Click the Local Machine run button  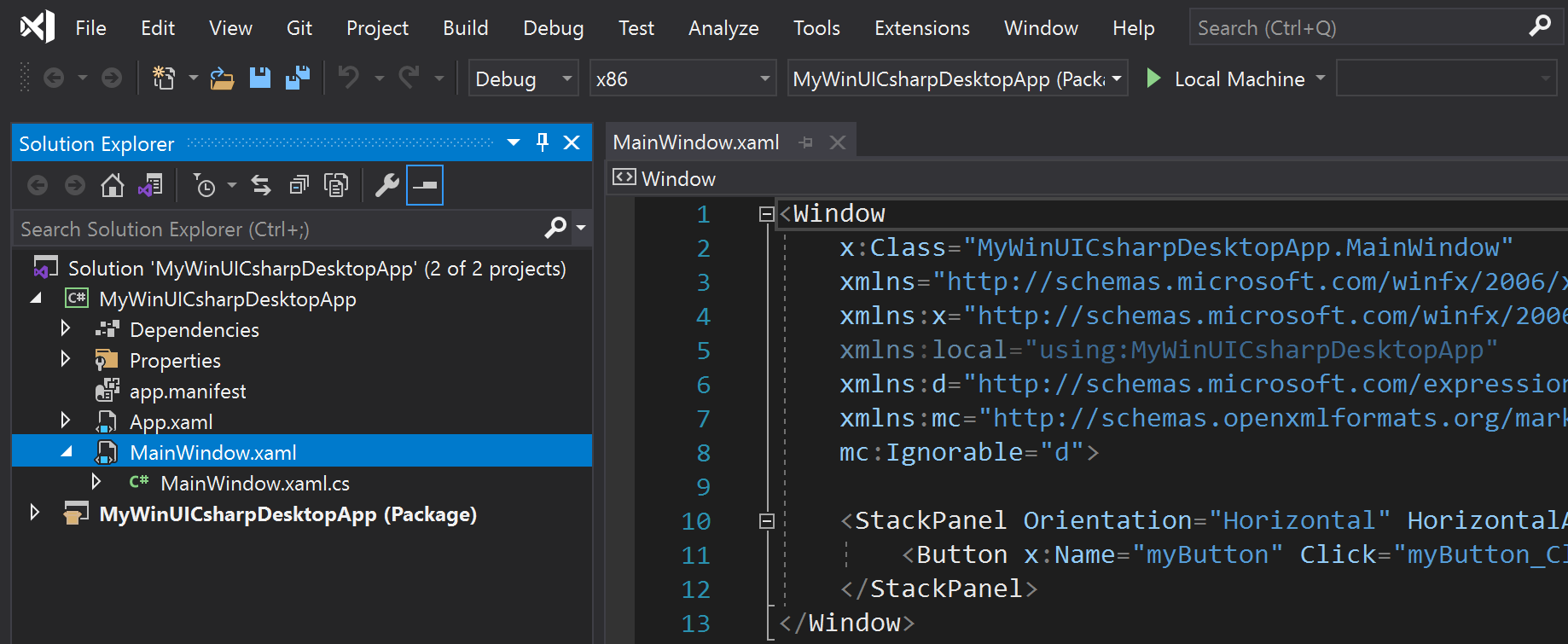click(1227, 78)
